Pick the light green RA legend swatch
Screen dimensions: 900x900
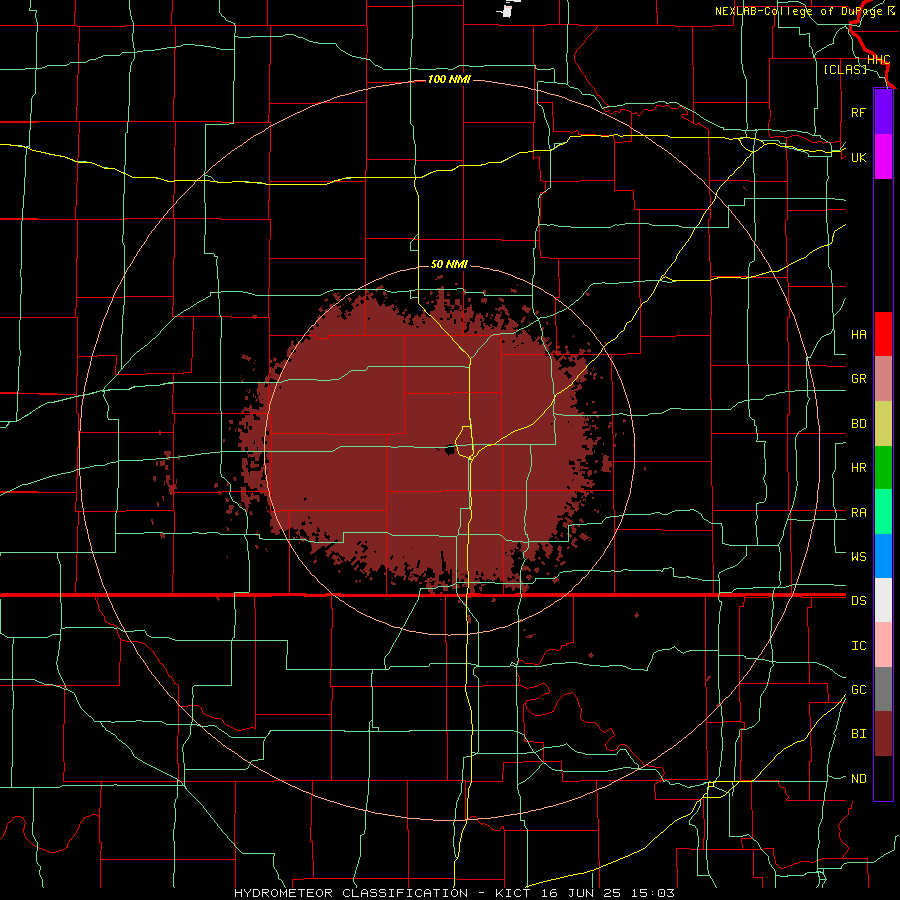pyautogui.click(x=883, y=512)
